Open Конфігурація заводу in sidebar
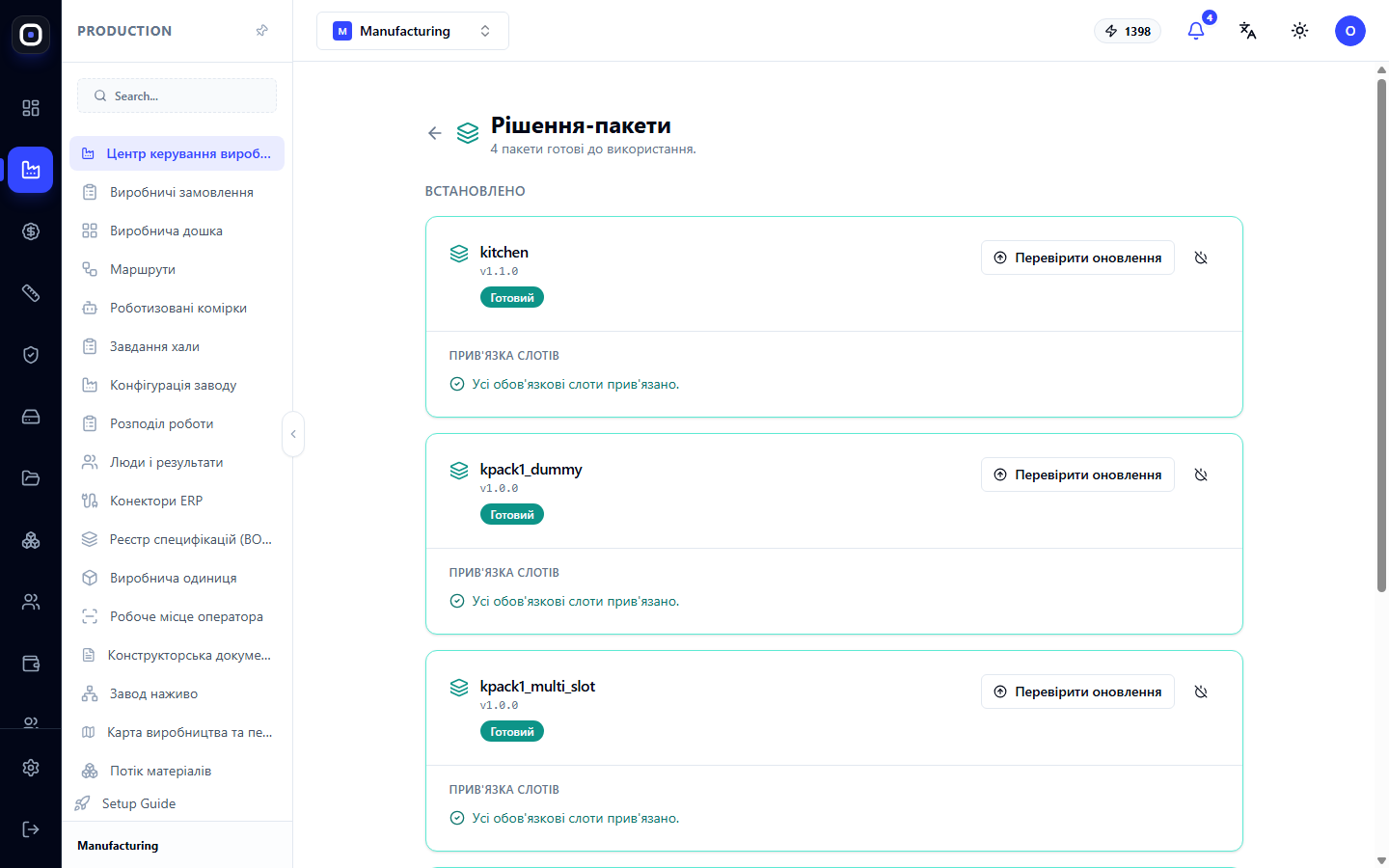This screenshot has width=1389, height=868. (x=177, y=385)
